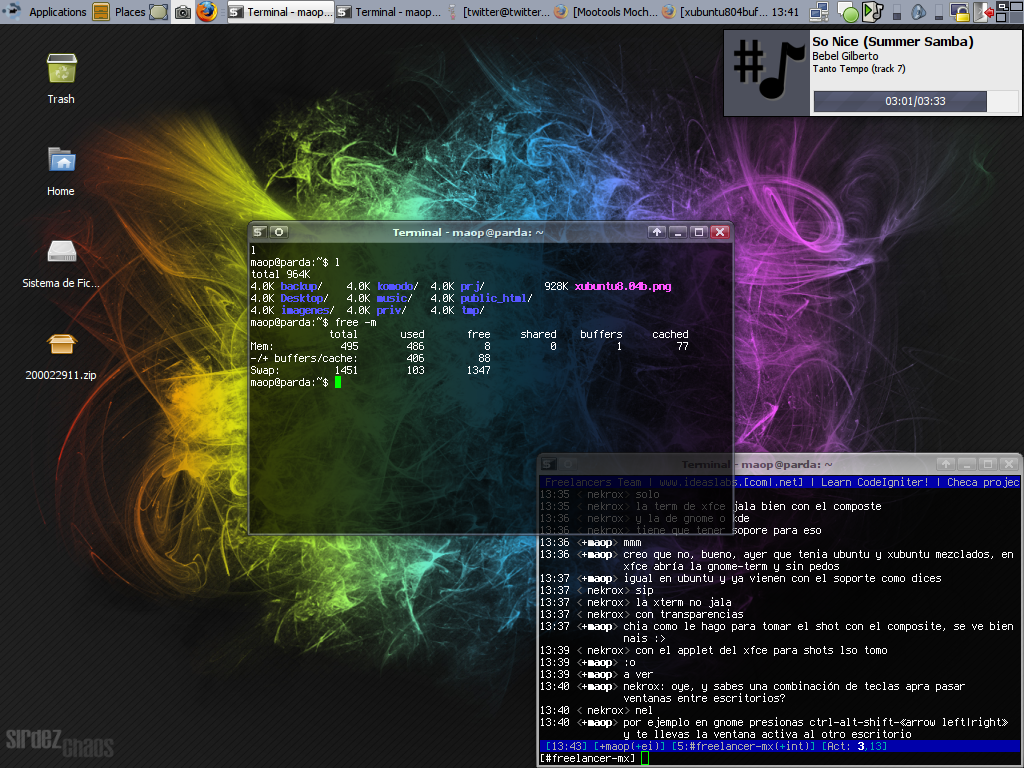Click the panel clock showing 13:41

[785, 12]
